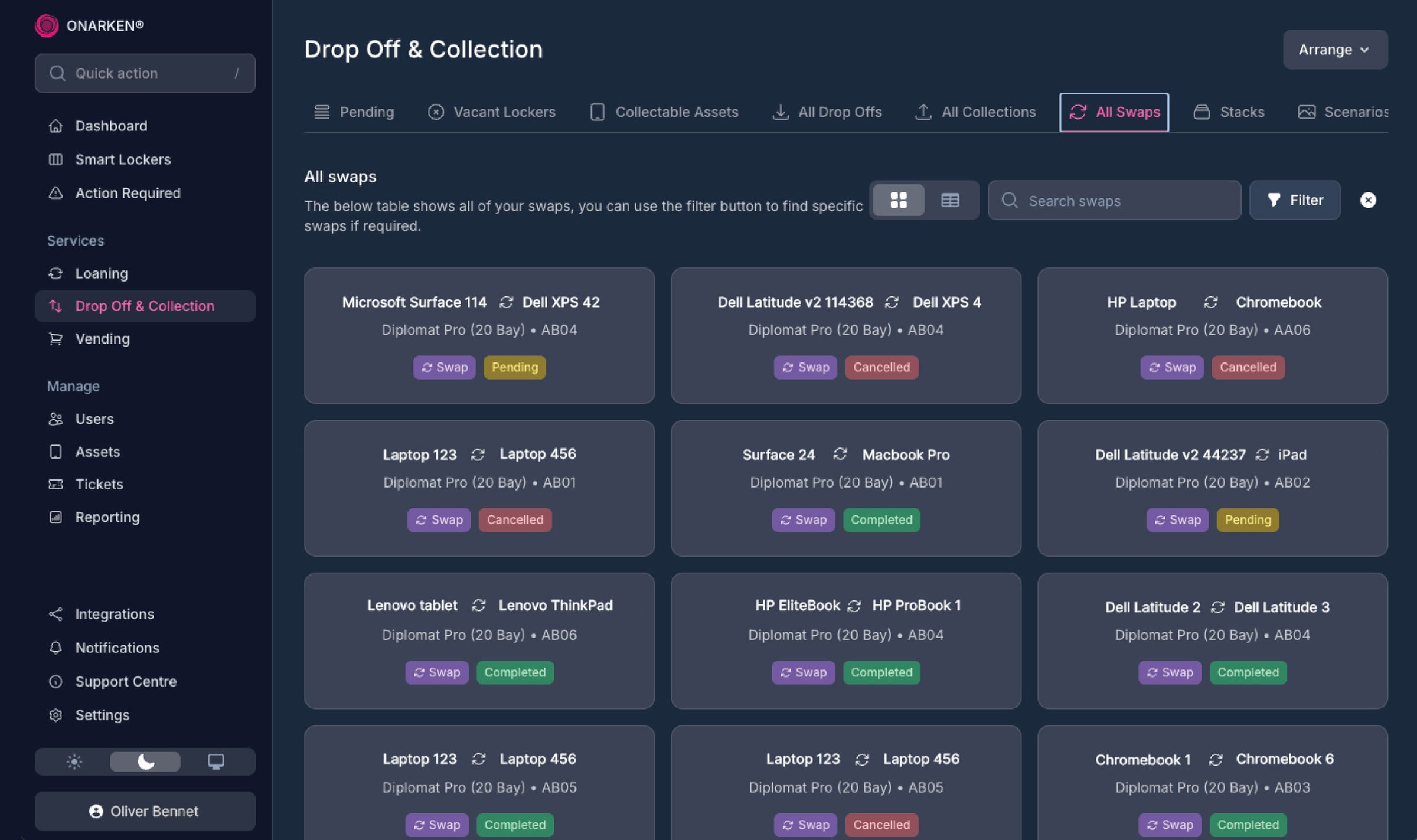Switch to light theme sun toggle
This screenshot has height=840, width=1417.
pyautogui.click(x=74, y=761)
